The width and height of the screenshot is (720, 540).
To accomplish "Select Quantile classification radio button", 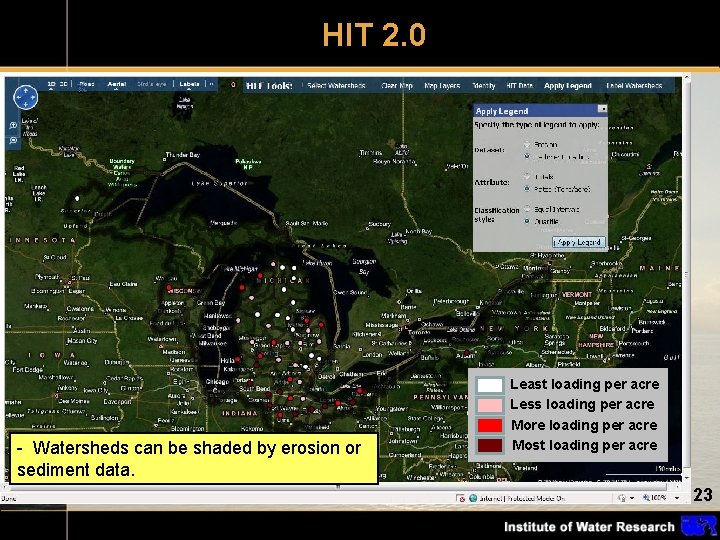I will 527,221.
